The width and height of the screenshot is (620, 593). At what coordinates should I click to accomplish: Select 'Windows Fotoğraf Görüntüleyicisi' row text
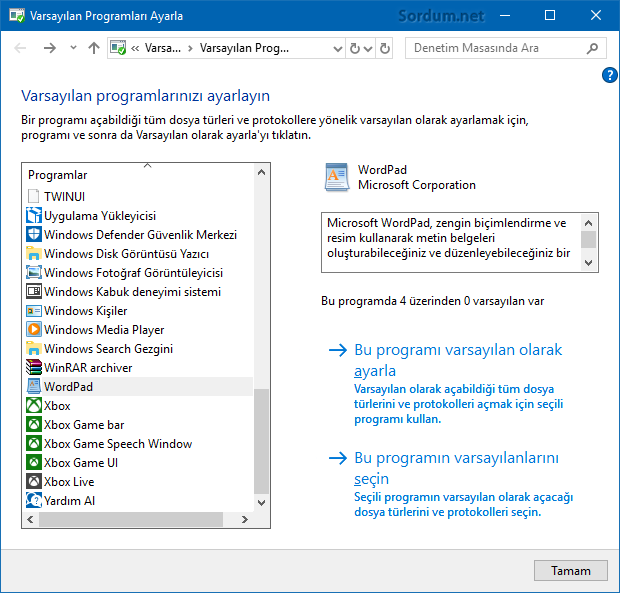134,272
